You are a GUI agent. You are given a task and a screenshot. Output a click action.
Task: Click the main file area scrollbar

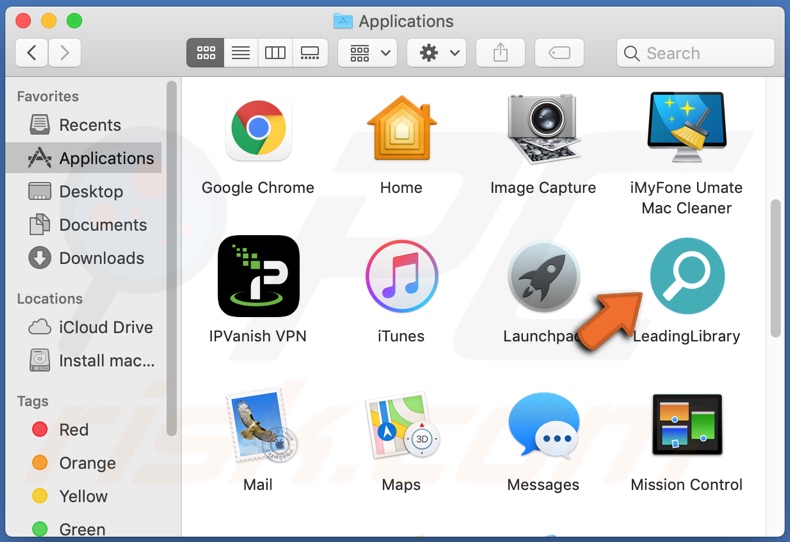[x=775, y=268]
